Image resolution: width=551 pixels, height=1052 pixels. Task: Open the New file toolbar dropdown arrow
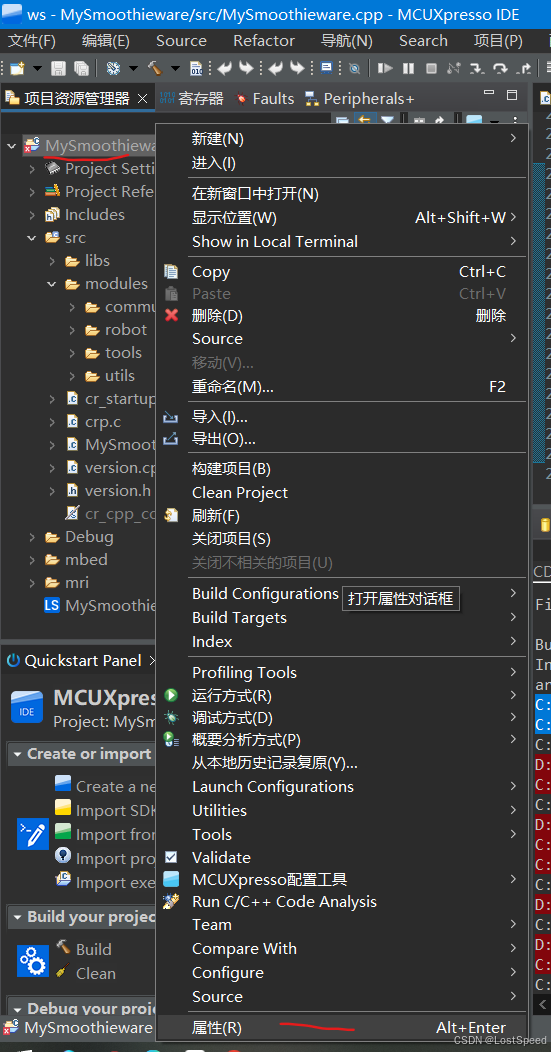point(38,68)
